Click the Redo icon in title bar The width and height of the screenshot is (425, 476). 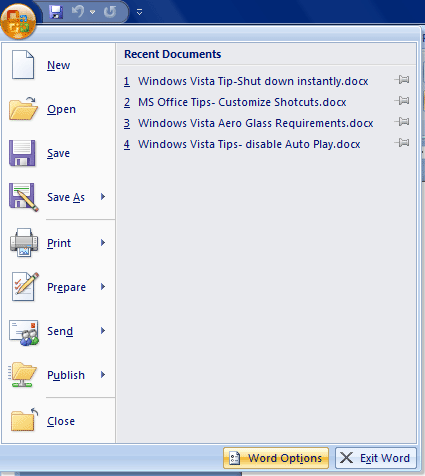110,12
